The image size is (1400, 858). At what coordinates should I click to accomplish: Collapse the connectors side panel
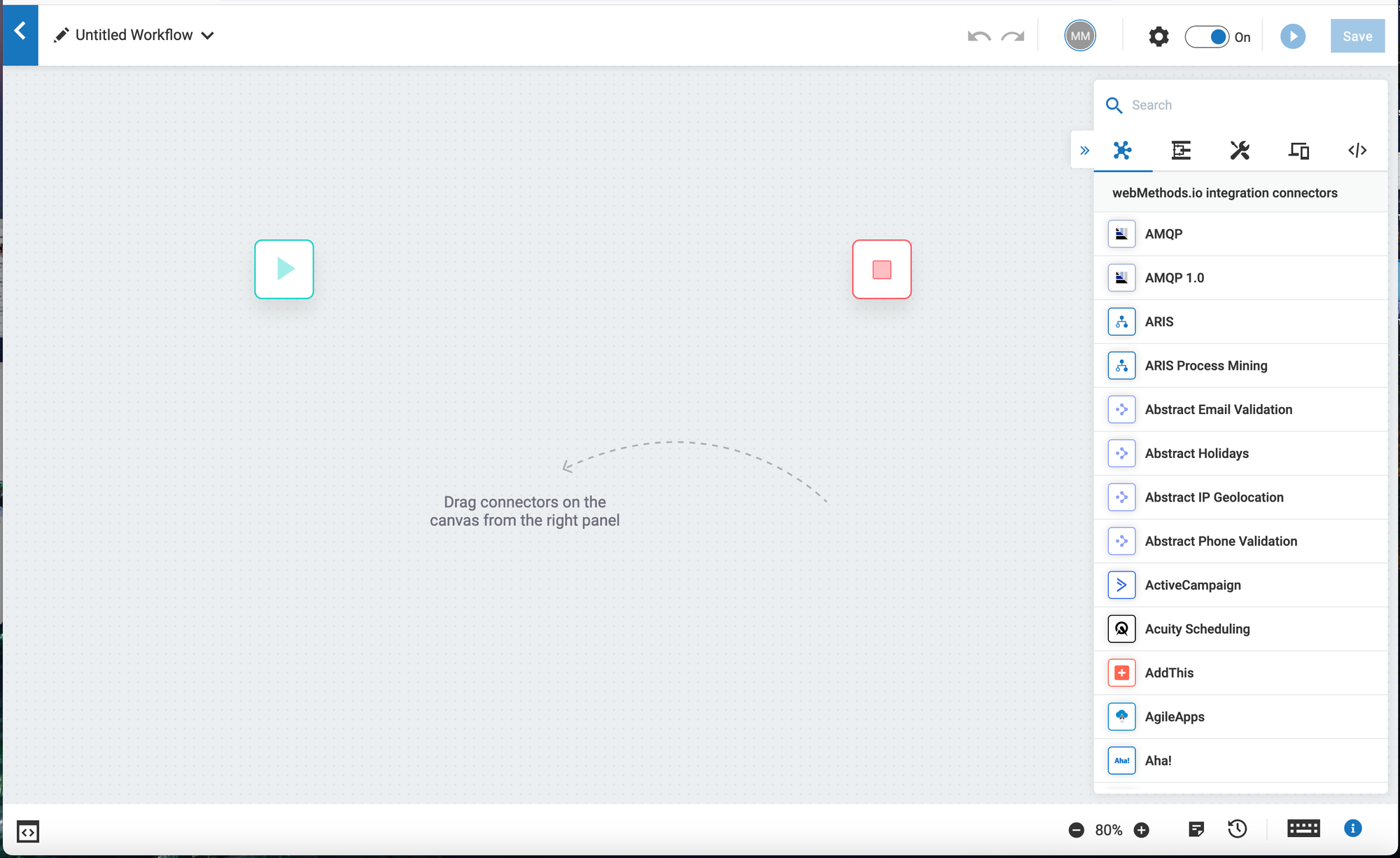coord(1084,151)
